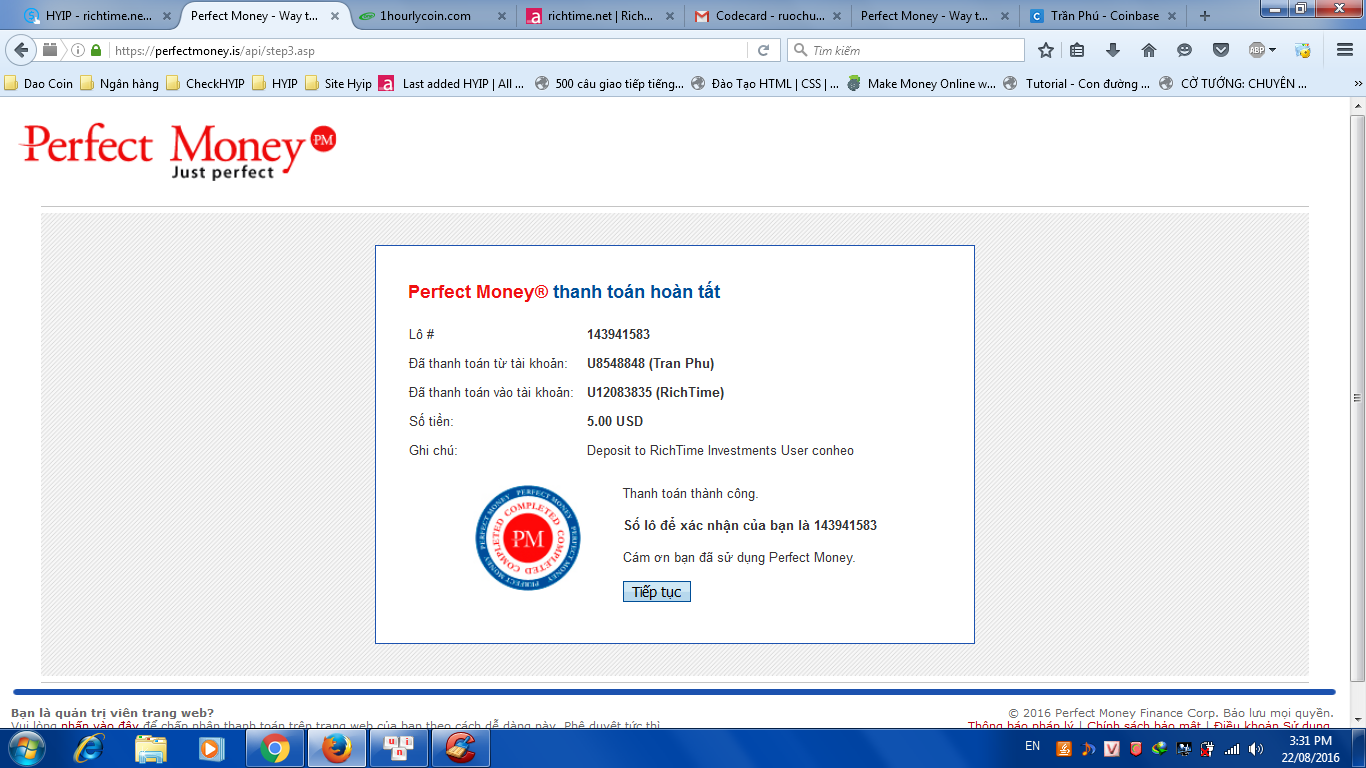Image resolution: width=1366 pixels, height=768 pixels.
Task: Click the Adblock Plus ABP icon
Action: [1257, 50]
